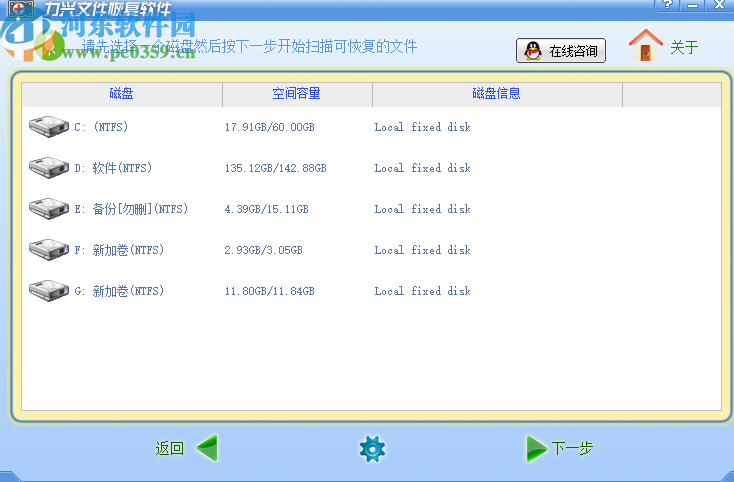Click Local fixed disk in G: row
Viewport: 734px width, 482px height.
tap(422, 291)
